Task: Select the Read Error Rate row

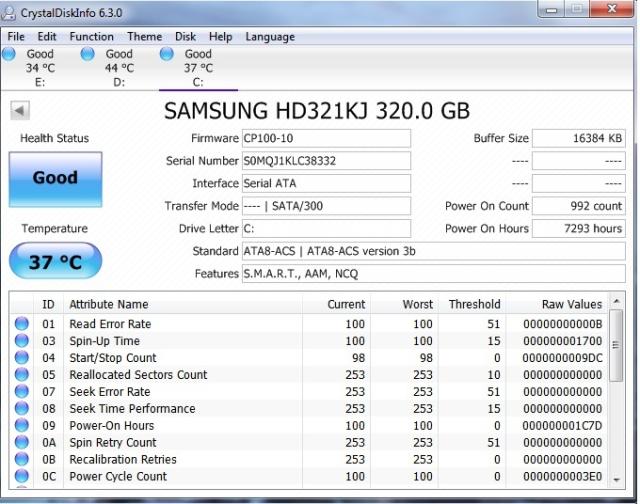Action: [309, 324]
